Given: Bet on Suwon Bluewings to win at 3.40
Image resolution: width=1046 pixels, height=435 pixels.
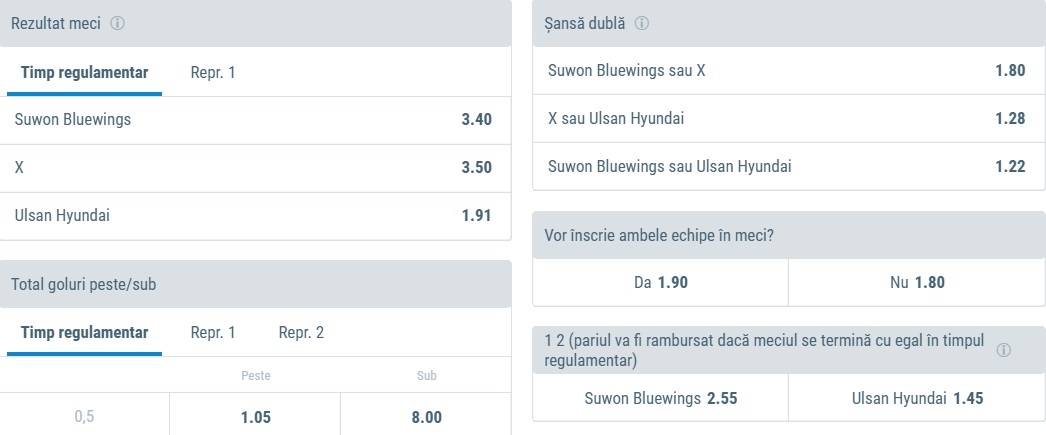Looking at the screenshot, I should (x=255, y=120).
